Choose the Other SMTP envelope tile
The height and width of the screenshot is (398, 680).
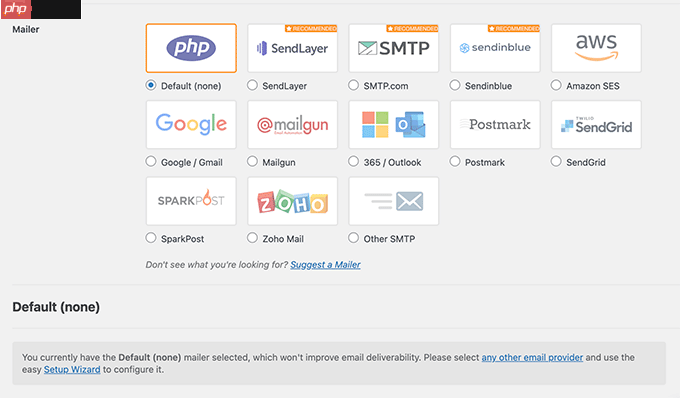coord(394,201)
